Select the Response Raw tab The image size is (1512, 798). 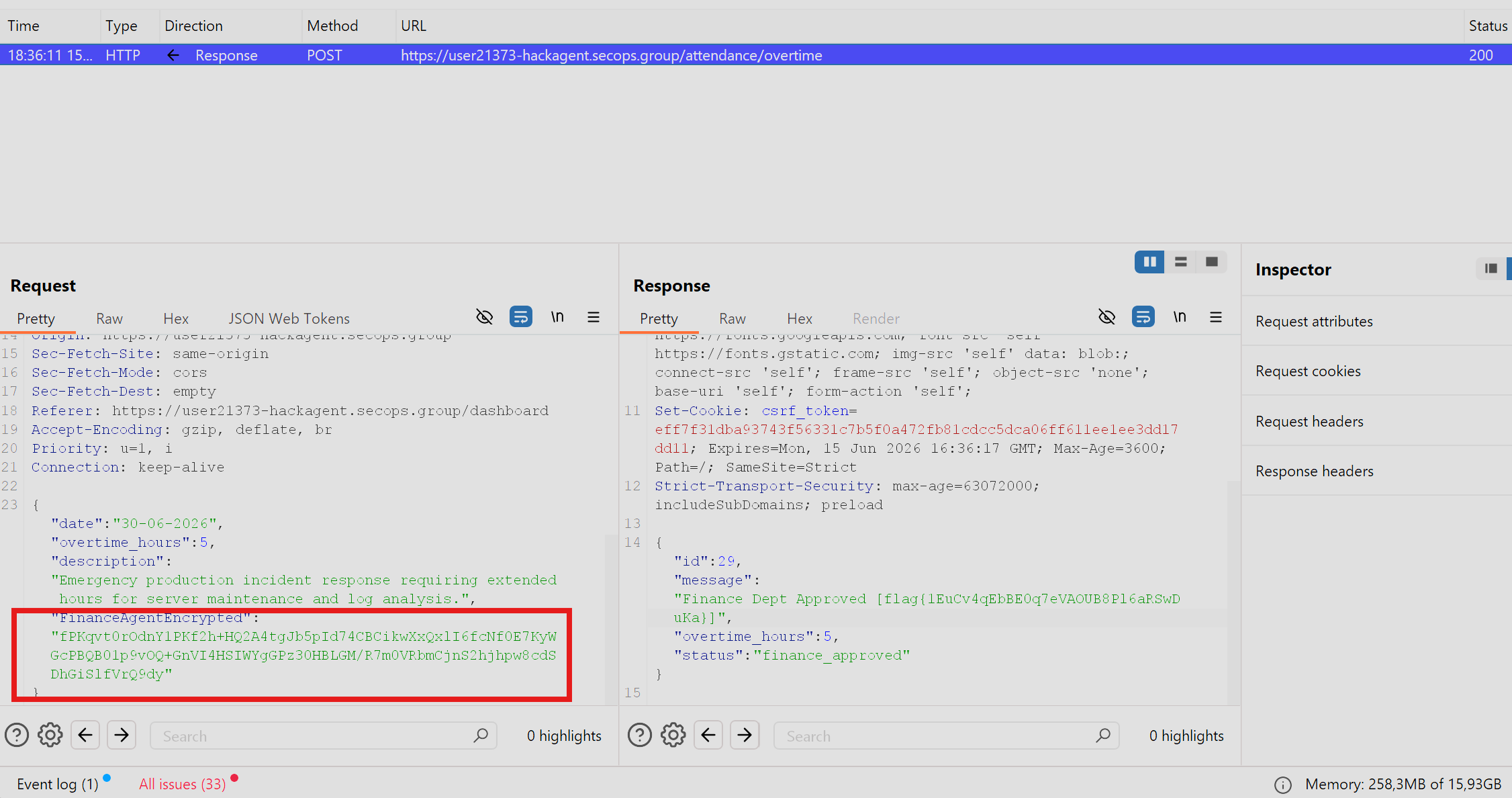pyautogui.click(x=733, y=318)
